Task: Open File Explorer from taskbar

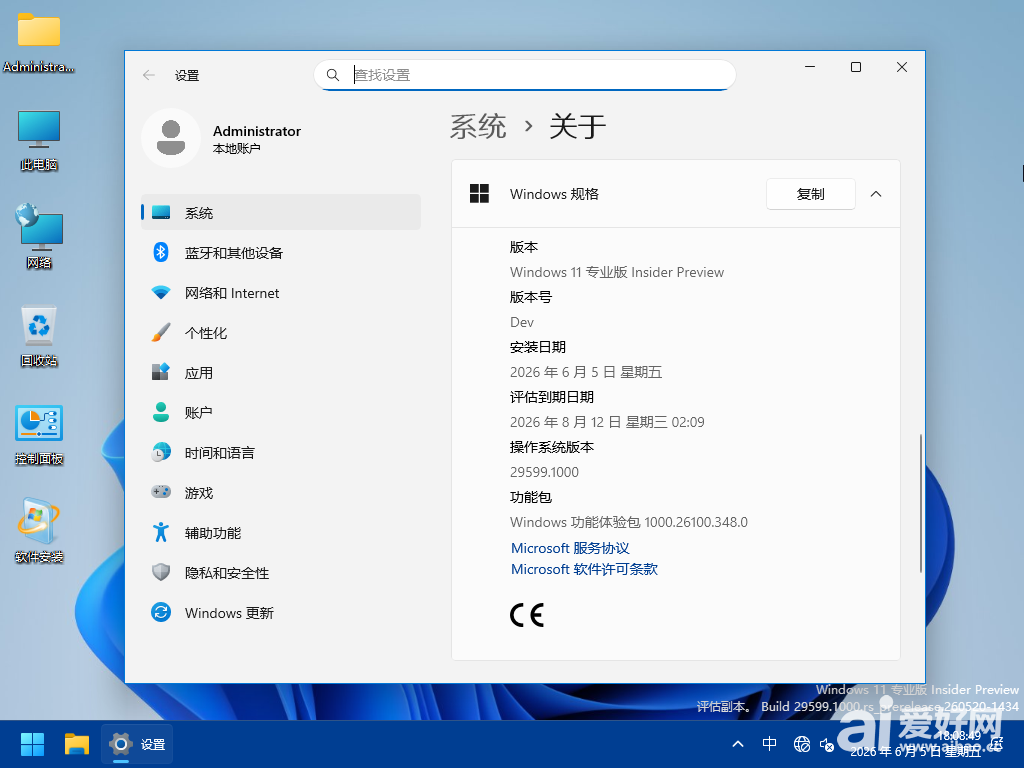Action: tap(77, 744)
